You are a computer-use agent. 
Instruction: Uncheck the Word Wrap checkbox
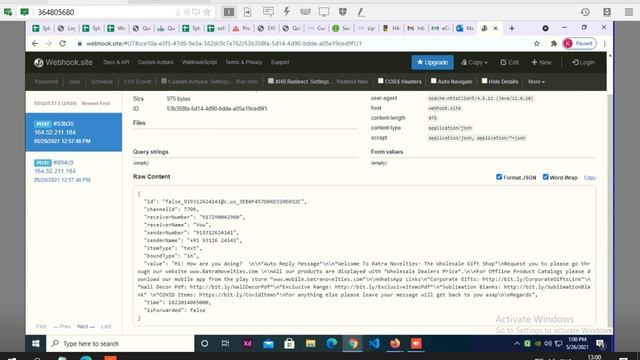(545, 177)
